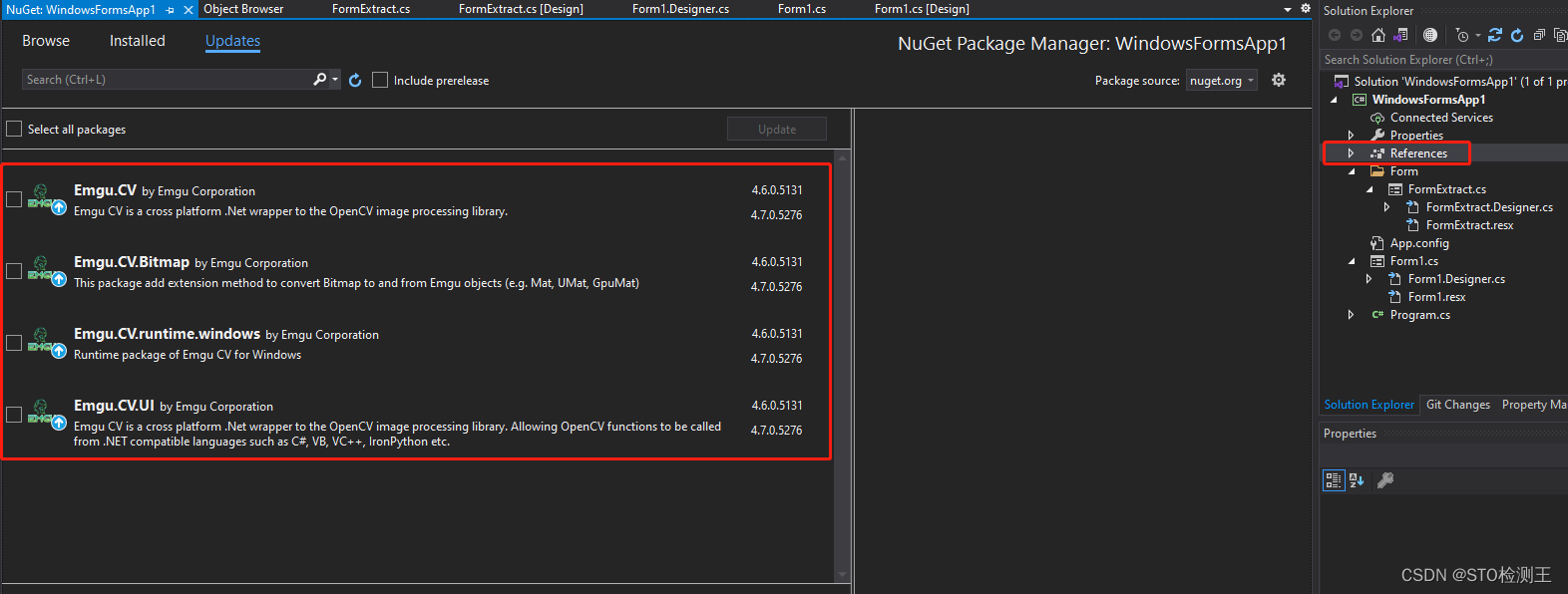
Task: Click the Property Pages wrench icon
Action: tap(1385, 480)
